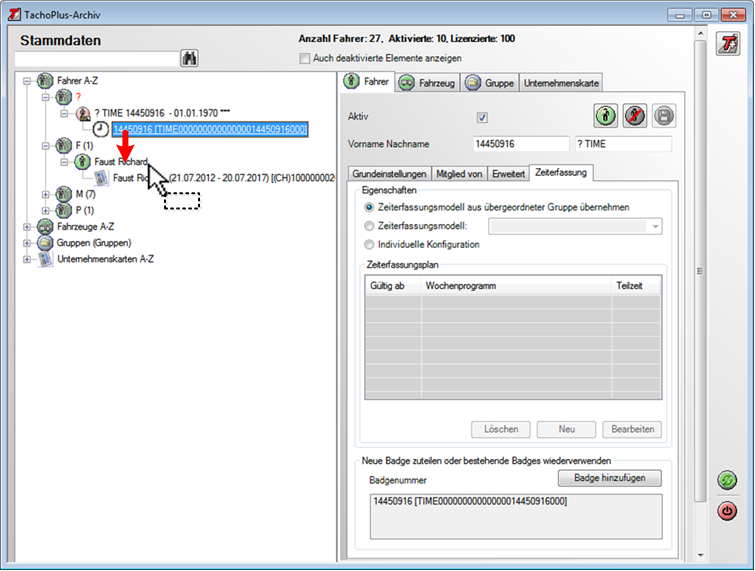This screenshot has width=755, height=571.
Task: Click the Gültig ab column header
Action: pyautogui.click(x=393, y=286)
